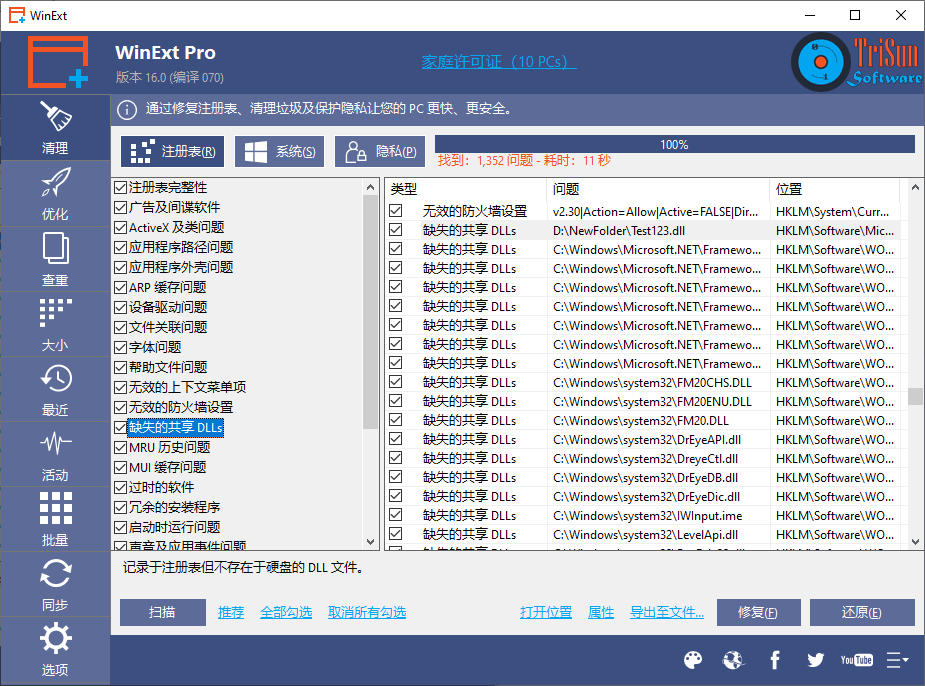Open the 选项 (Options) gear section
Viewport: 925px width, 686px height.
[x=55, y=649]
